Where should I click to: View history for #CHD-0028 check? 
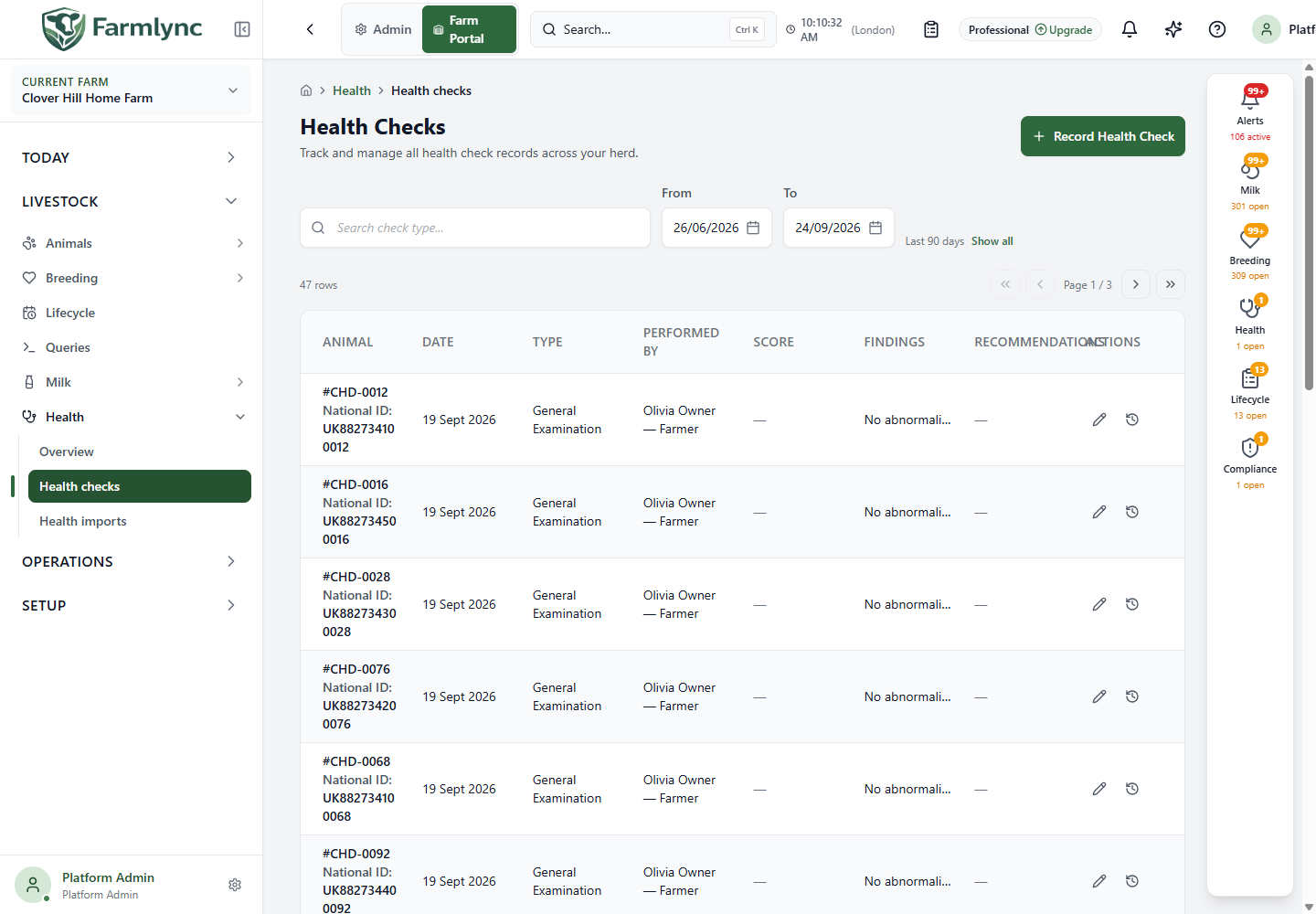[1132, 604]
